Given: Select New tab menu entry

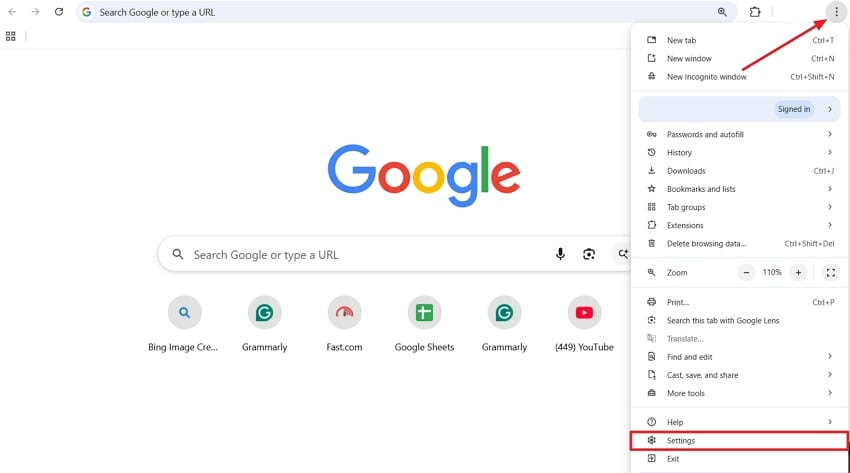Looking at the screenshot, I should (x=739, y=40).
